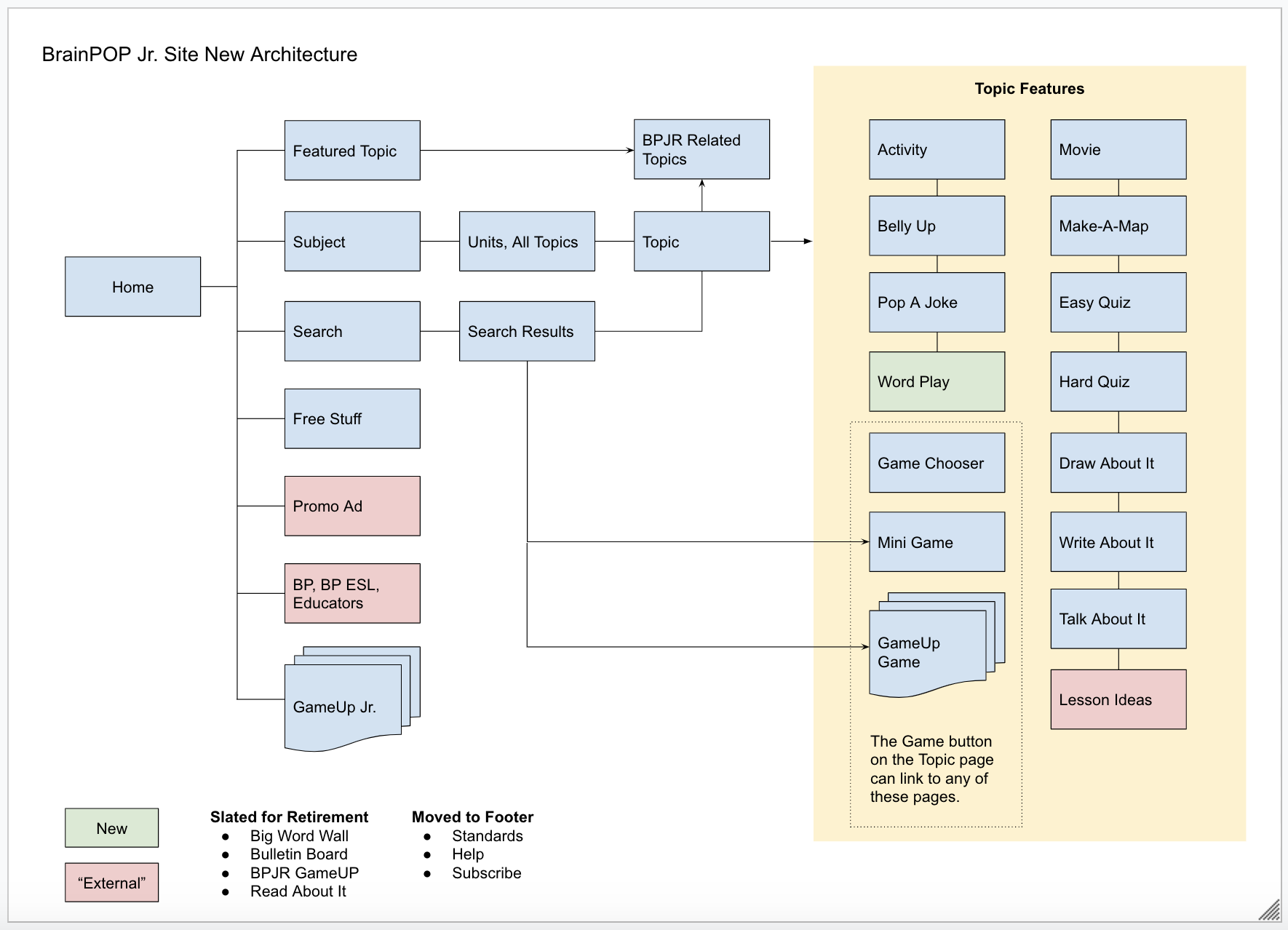The width and height of the screenshot is (1288, 930).
Task: Click the Movie box
Action: coord(1118,149)
